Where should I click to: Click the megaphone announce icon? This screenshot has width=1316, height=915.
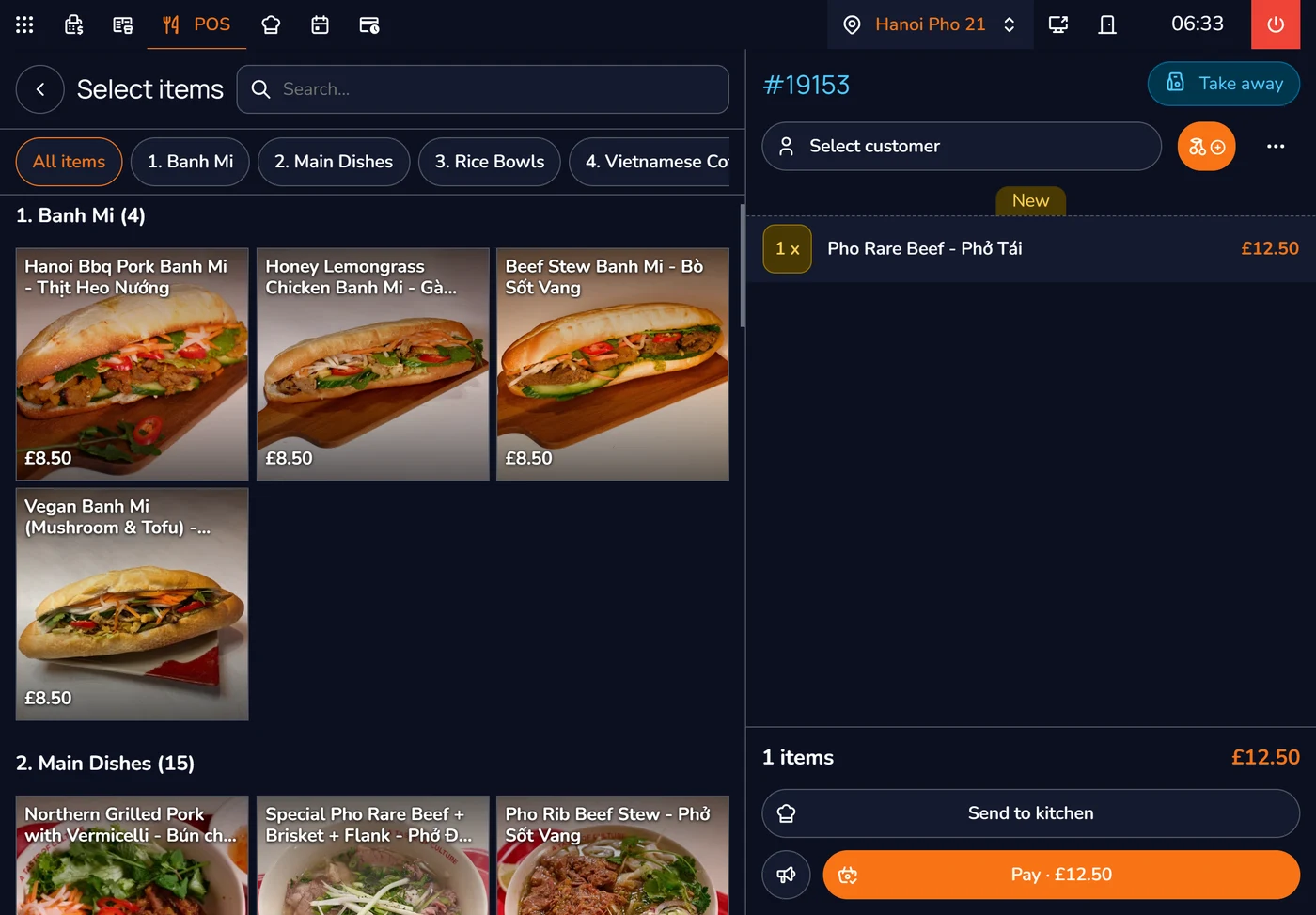click(786, 876)
